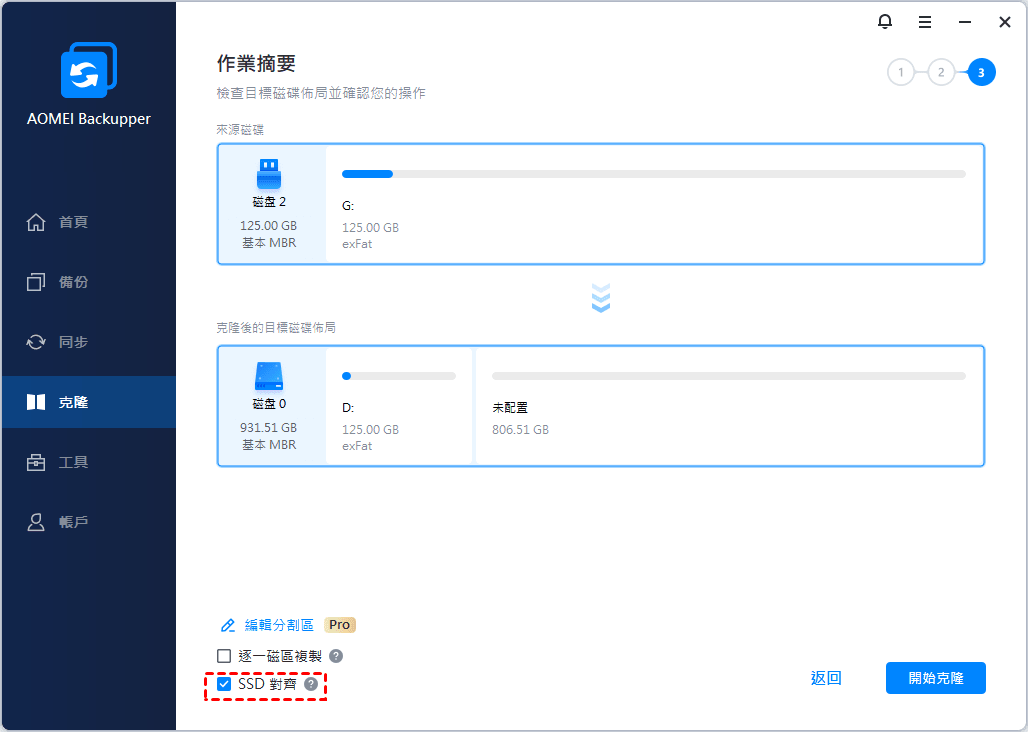Select the 克隆 clone section
The width and height of the screenshot is (1028, 732).
[89, 402]
